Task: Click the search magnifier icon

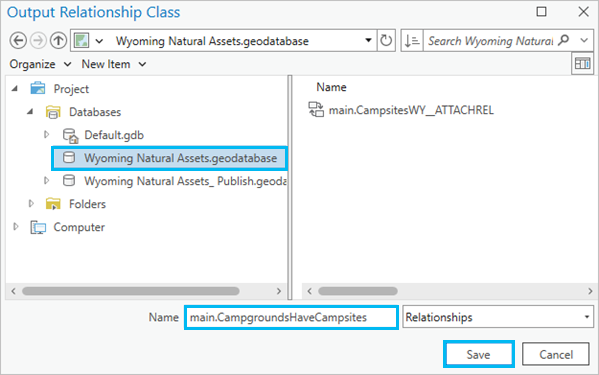Action: pyautogui.click(x=563, y=40)
